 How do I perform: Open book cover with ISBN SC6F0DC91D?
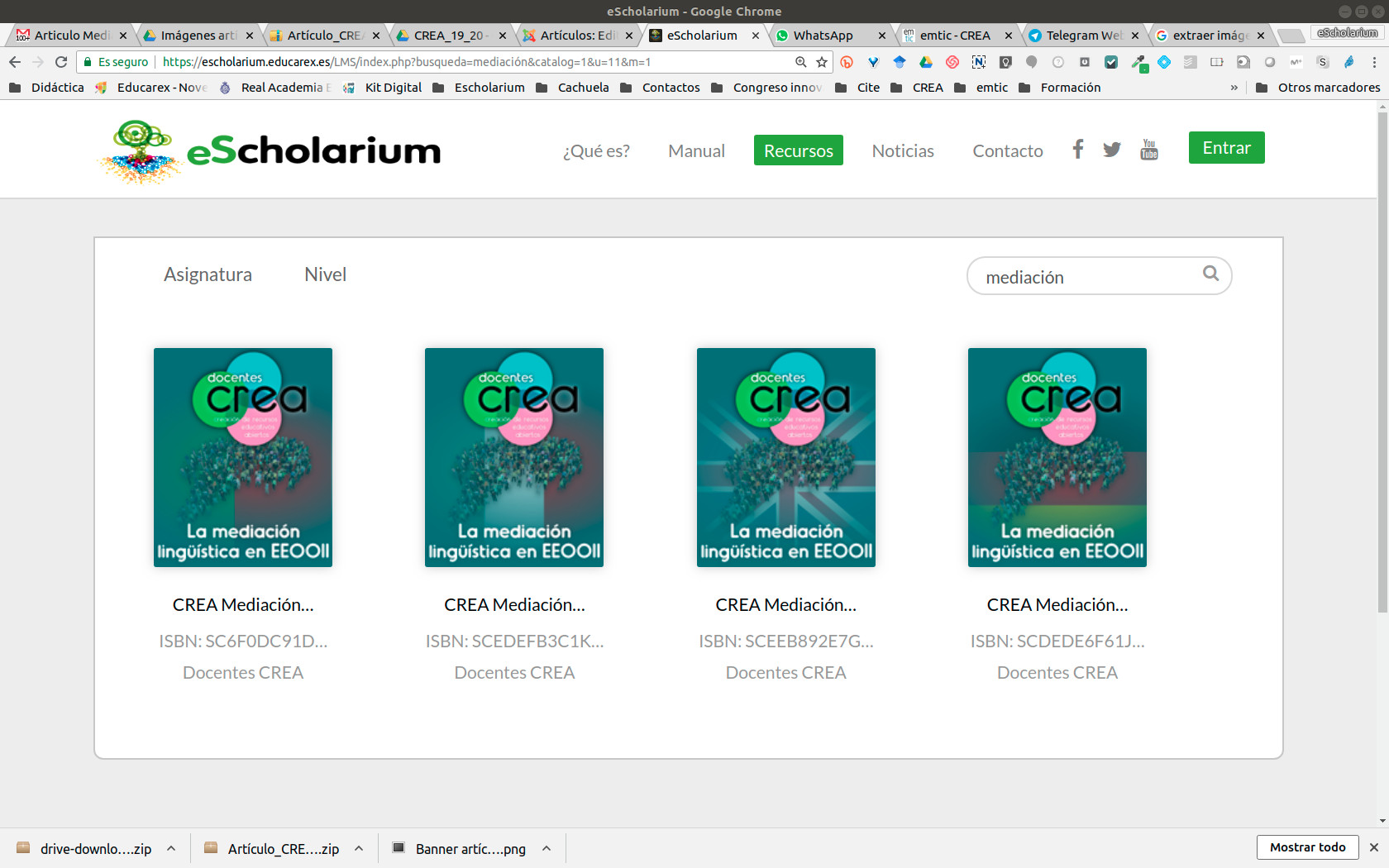pos(243,457)
